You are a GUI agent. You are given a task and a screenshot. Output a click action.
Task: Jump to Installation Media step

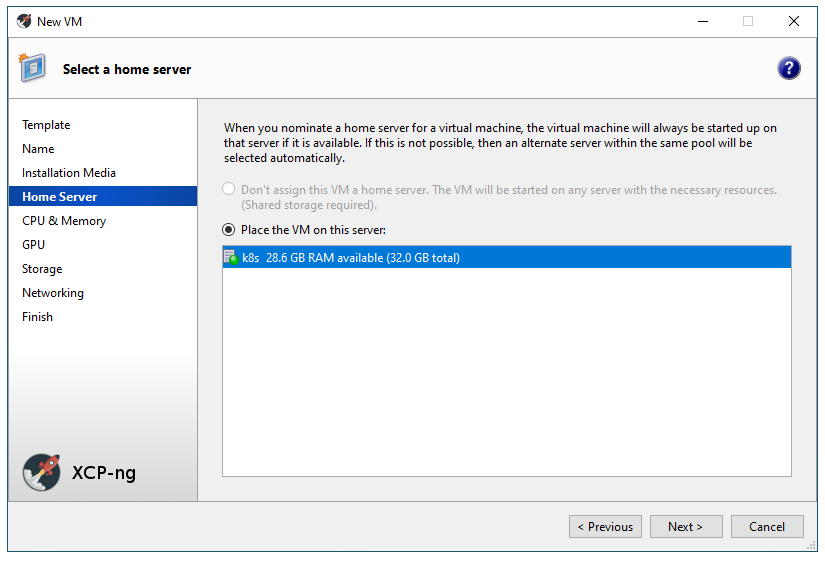click(x=69, y=173)
